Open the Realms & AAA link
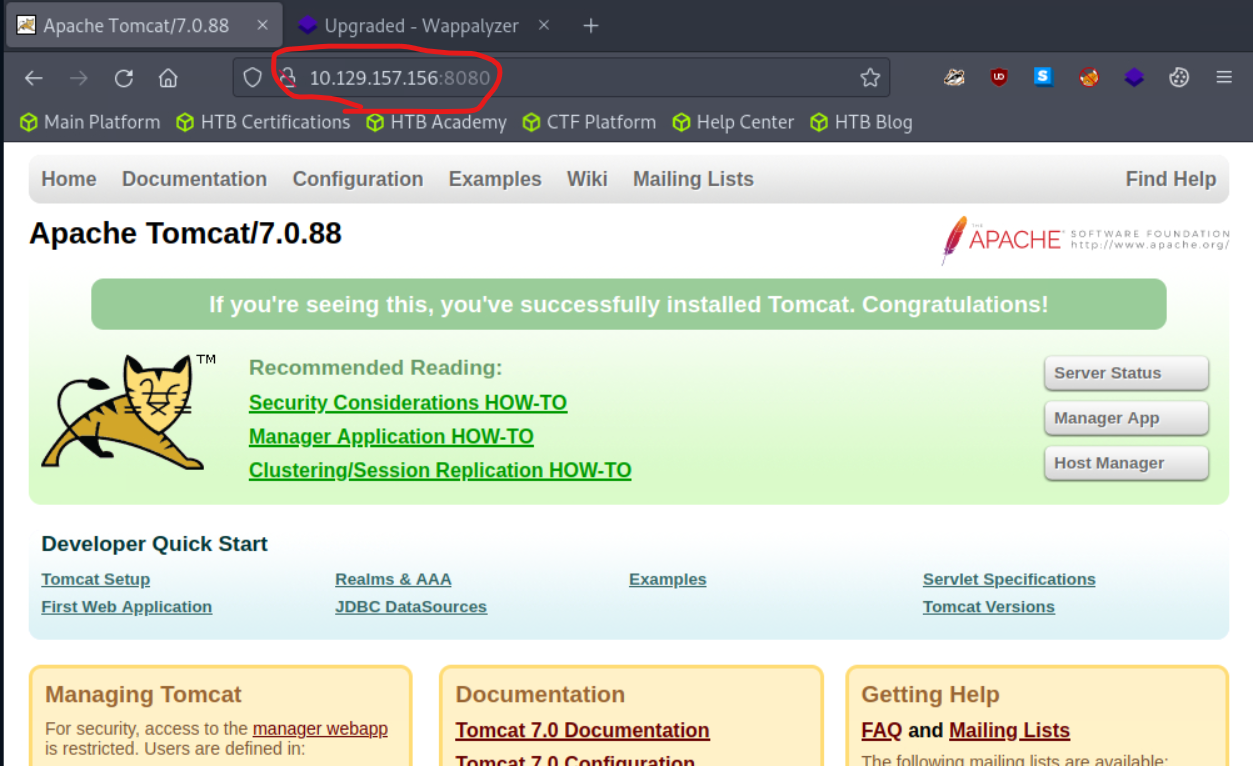Screen dimensions: 1253x766 [393, 579]
